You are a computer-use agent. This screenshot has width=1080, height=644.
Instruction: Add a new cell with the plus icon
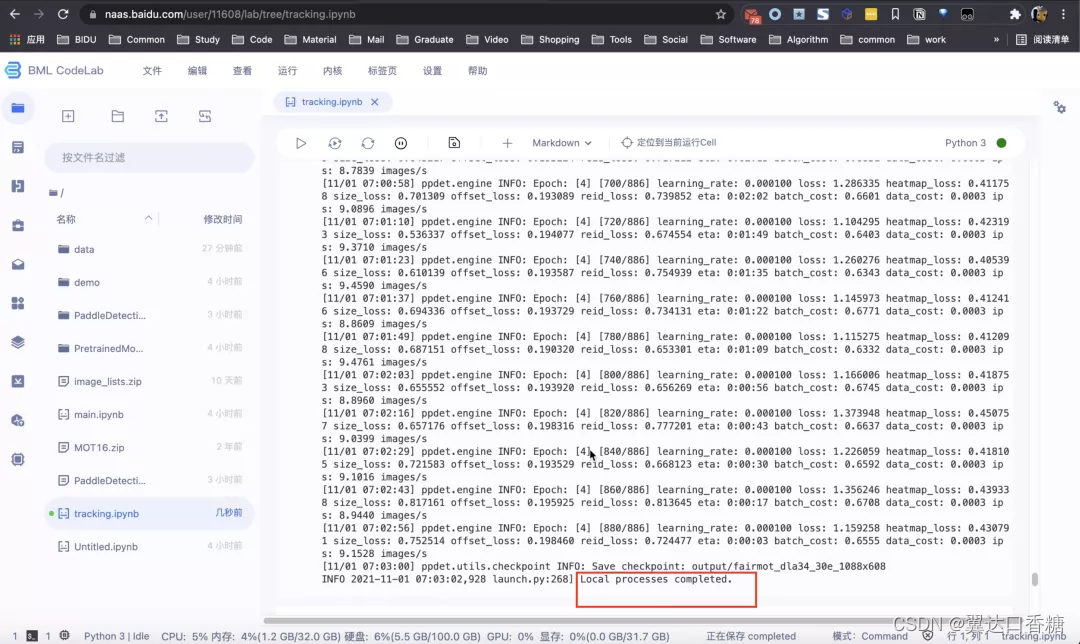(507, 143)
